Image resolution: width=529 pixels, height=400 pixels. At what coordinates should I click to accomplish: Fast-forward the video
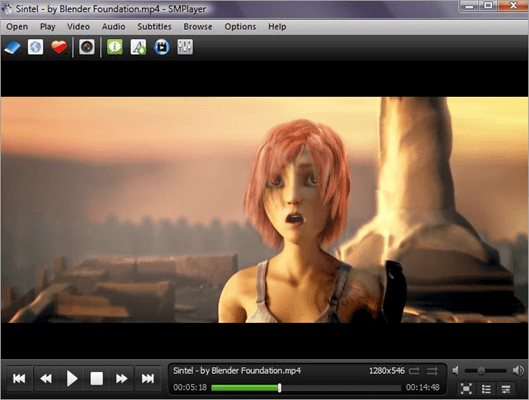[x=121, y=378]
